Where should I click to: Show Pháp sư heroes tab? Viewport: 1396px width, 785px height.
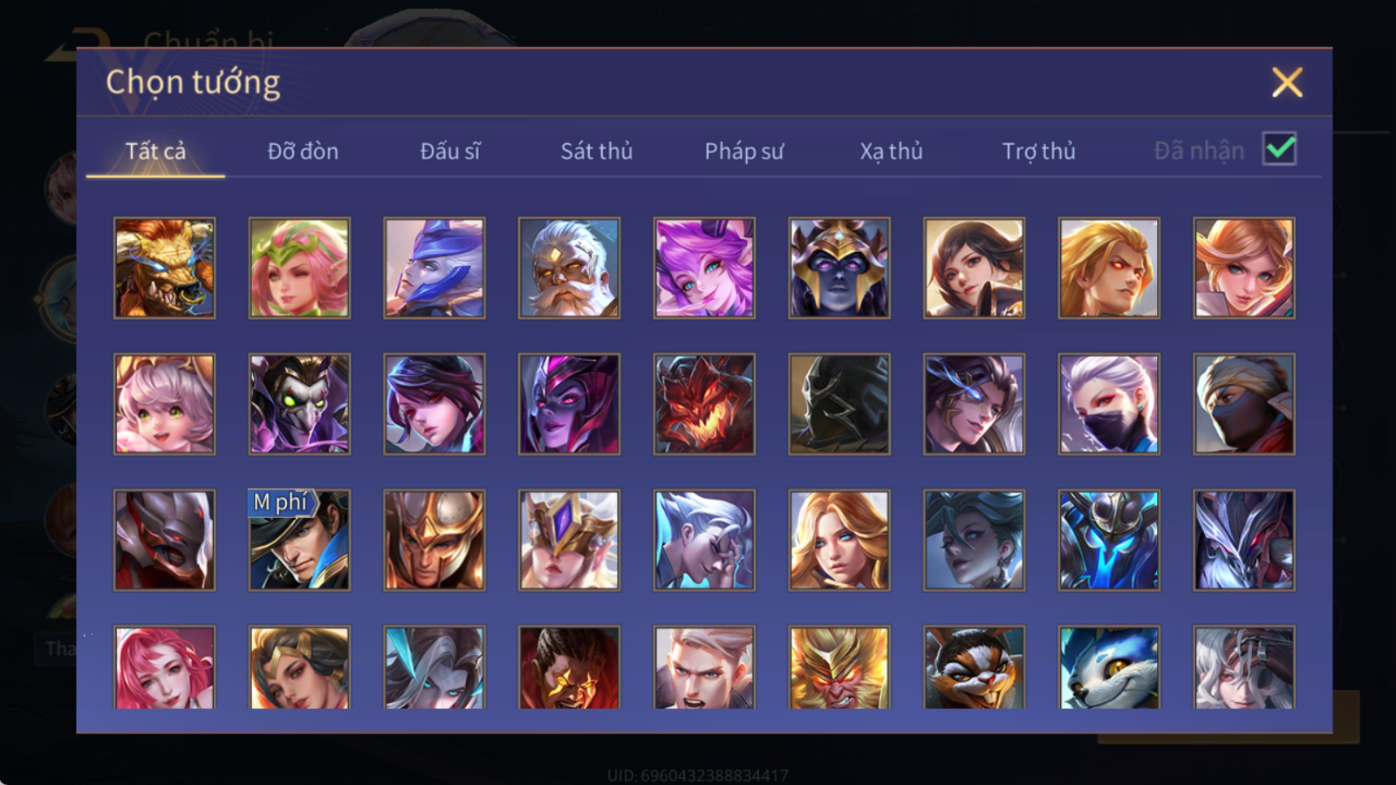[x=744, y=151]
